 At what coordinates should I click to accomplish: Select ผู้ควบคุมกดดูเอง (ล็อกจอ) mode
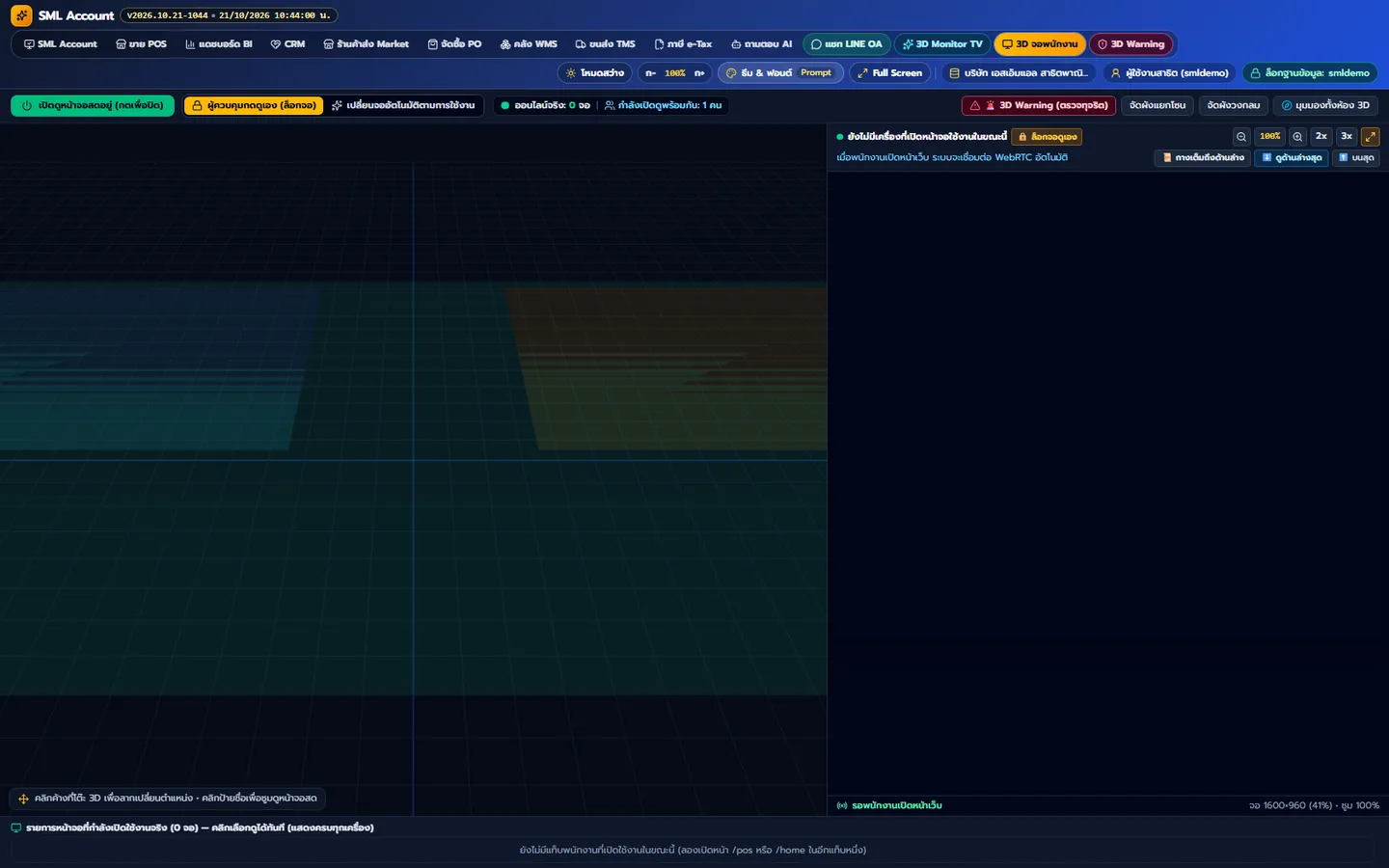coord(254,106)
